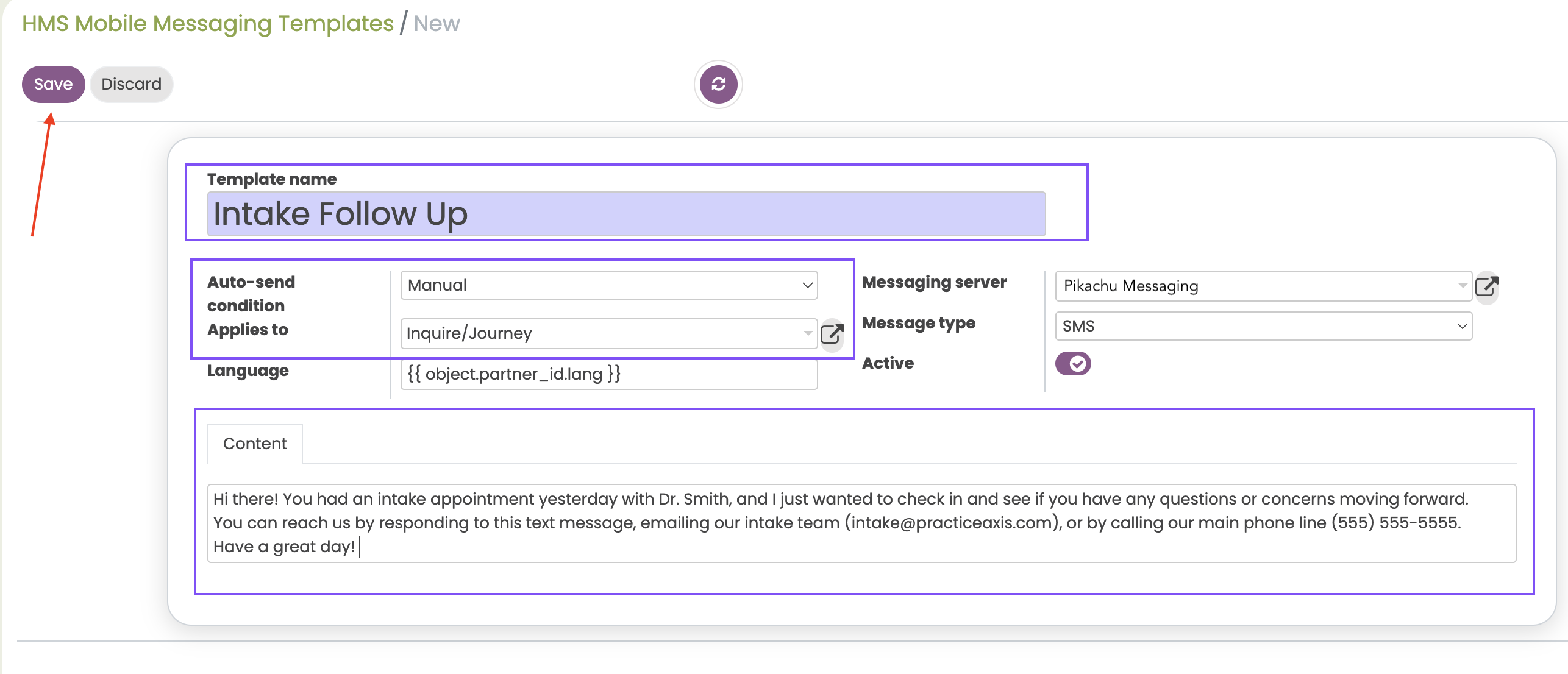Switch to the Content tab
The image size is (1568, 674).
(x=255, y=444)
